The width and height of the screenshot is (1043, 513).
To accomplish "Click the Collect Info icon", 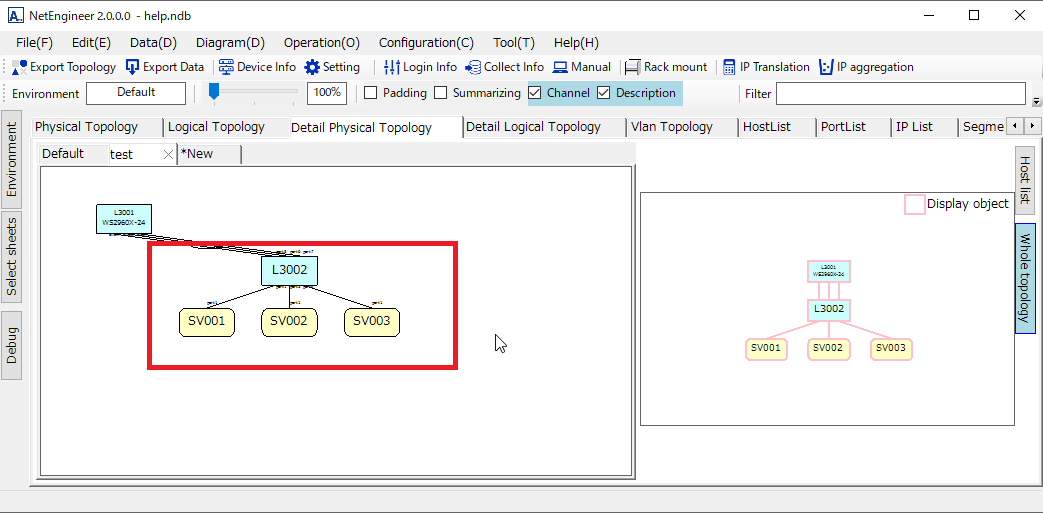I will [473, 67].
